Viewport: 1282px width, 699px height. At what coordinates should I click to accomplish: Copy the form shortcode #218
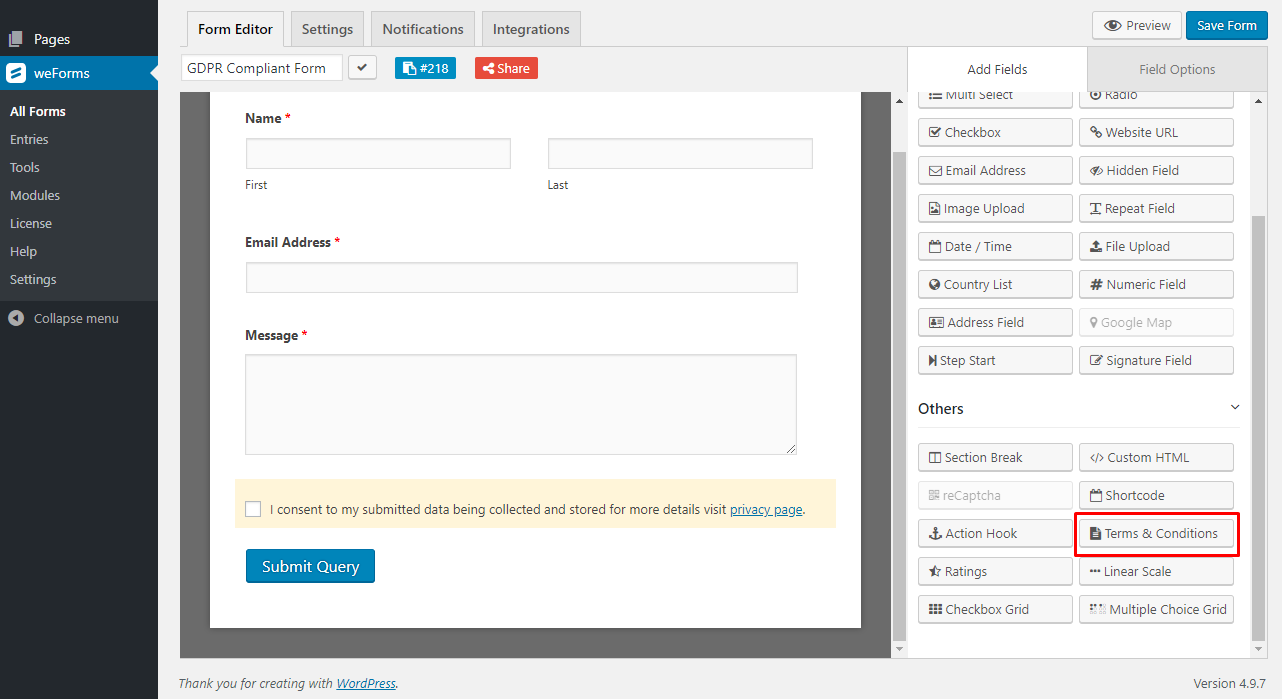pos(425,68)
